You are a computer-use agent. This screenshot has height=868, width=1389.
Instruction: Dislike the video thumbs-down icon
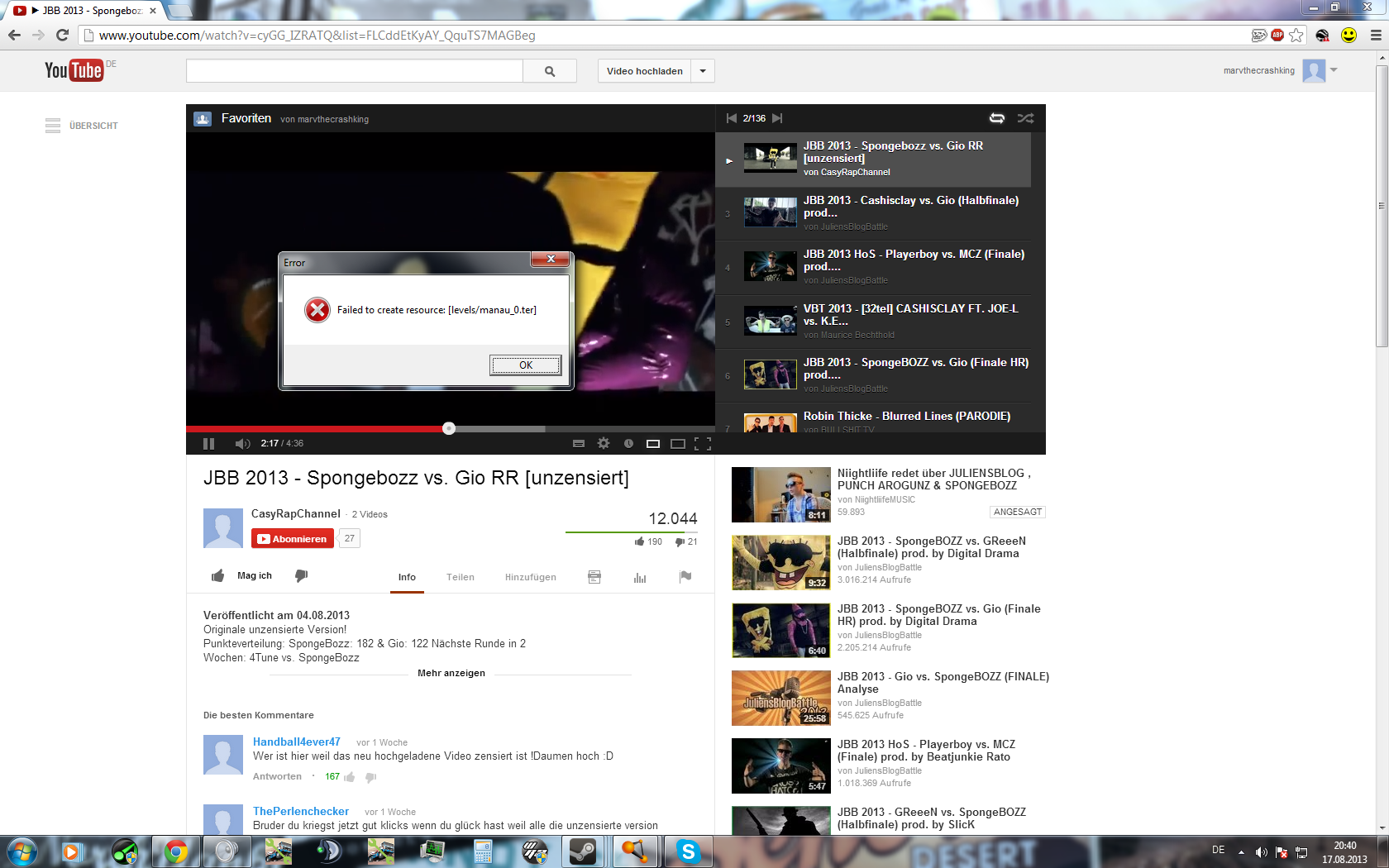pyautogui.click(x=302, y=576)
